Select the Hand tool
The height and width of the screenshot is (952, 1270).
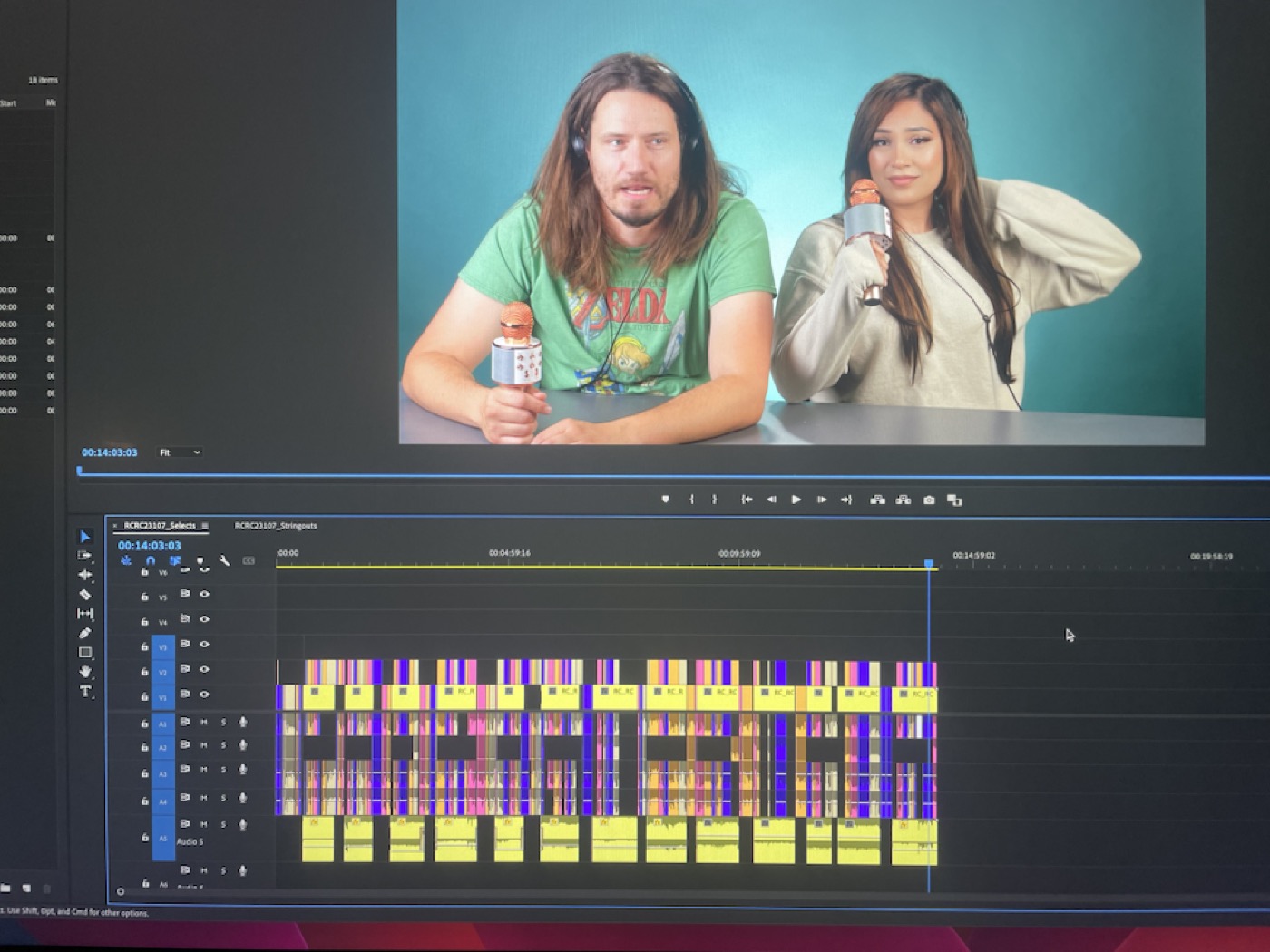(85, 672)
